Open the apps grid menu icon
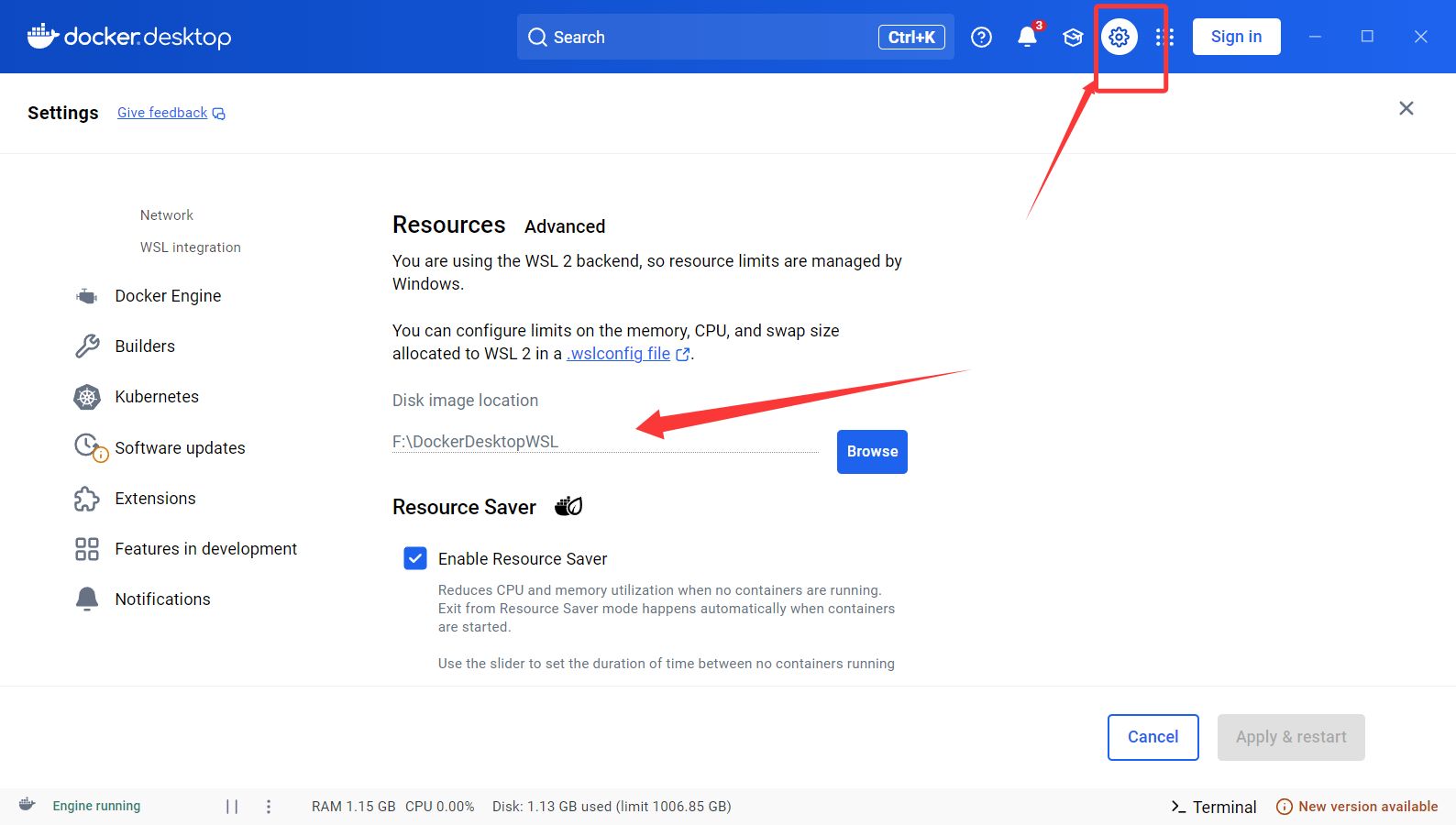This screenshot has height=825, width=1456. pyautogui.click(x=1164, y=37)
